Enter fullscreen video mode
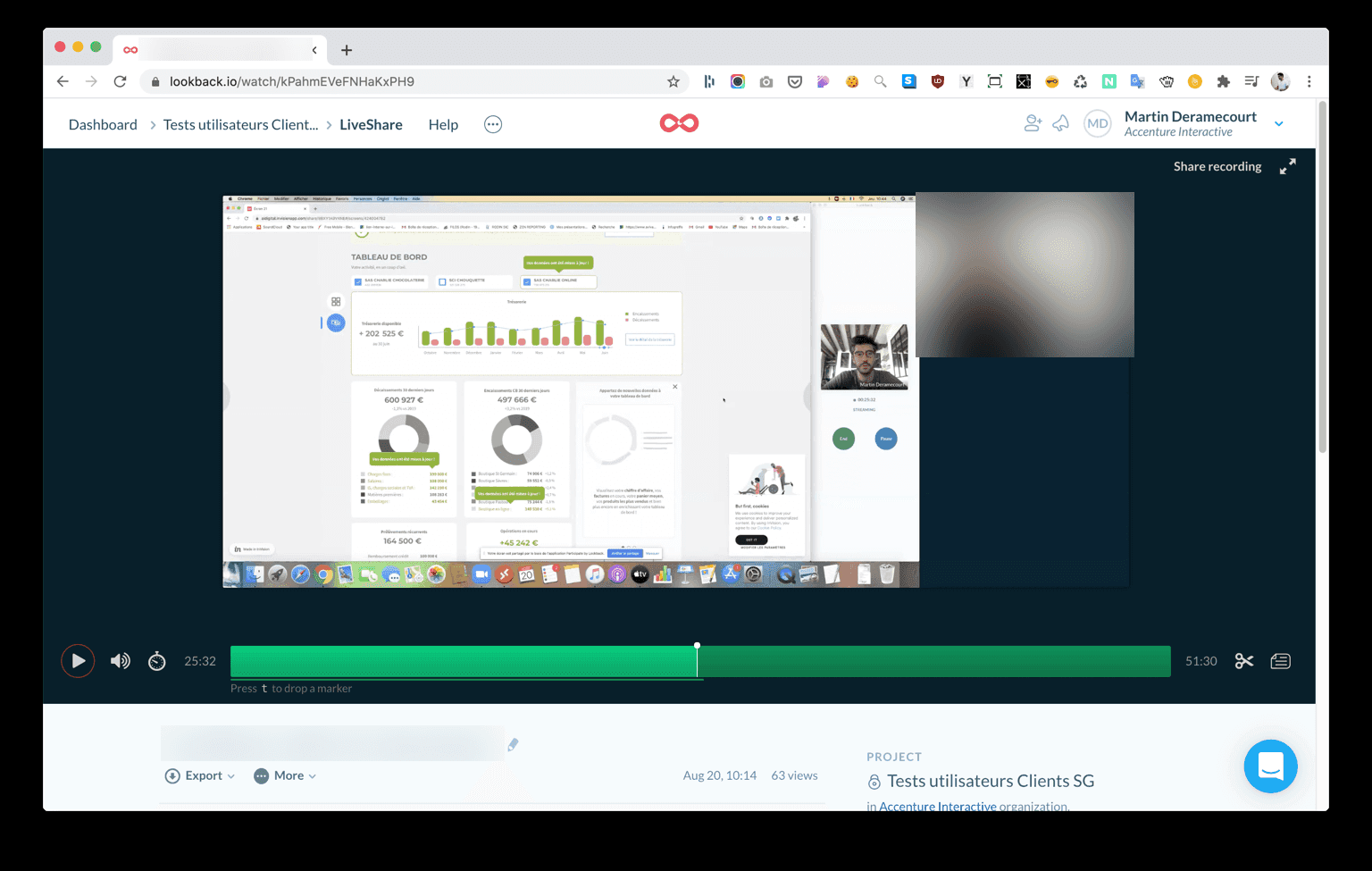Image resolution: width=1372 pixels, height=871 pixels. coord(1287,166)
